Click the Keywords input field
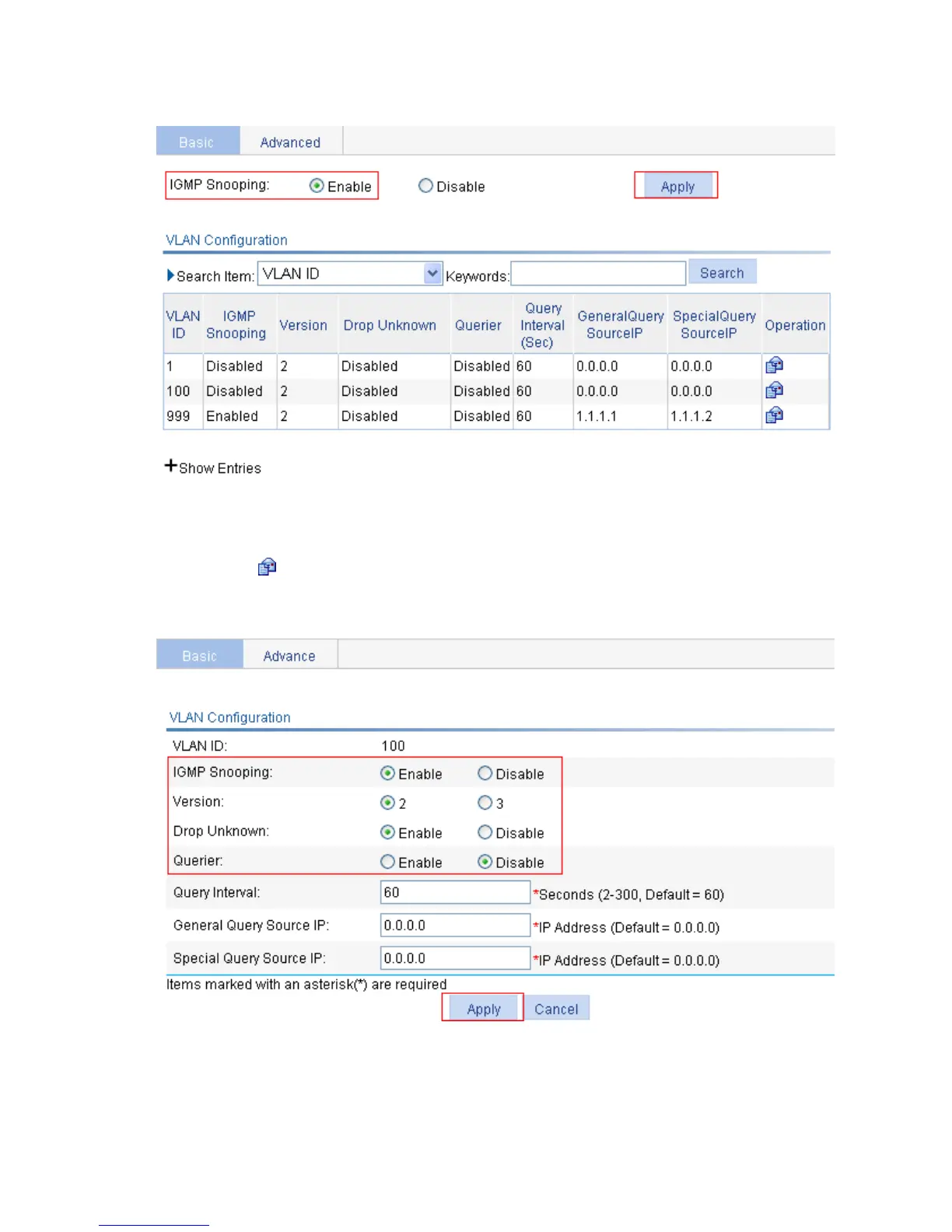Image resolution: width=952 pixels, height=1232 pixels. (598, 274)
